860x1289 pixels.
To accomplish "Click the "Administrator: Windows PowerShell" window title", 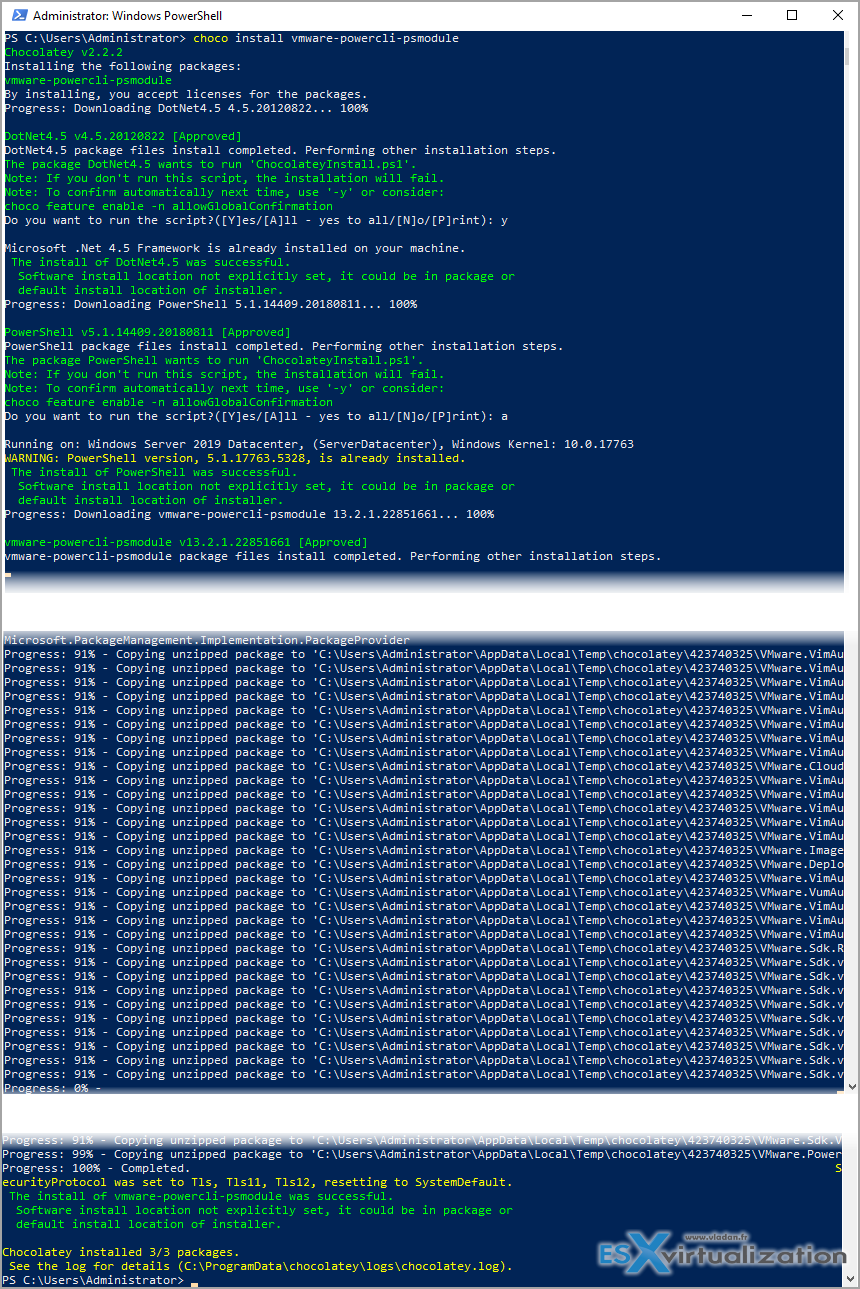I will click(128, 16).
